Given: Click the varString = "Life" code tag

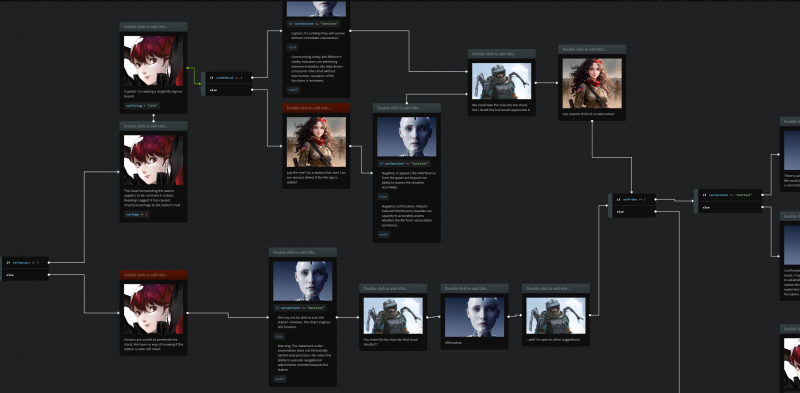Looking at the screenshot, I should click(x=142, y=106).
